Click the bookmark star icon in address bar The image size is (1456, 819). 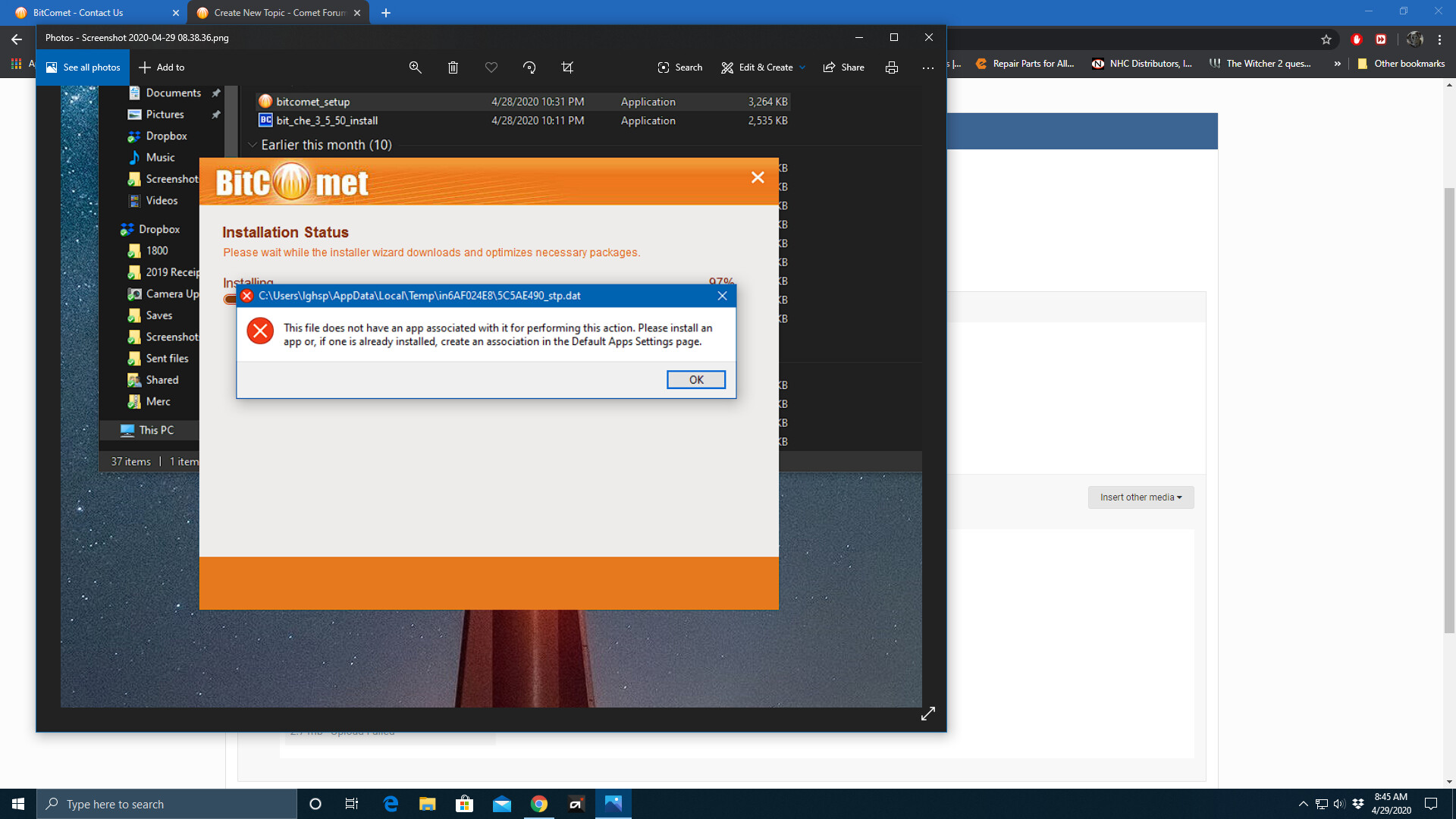1326,39
